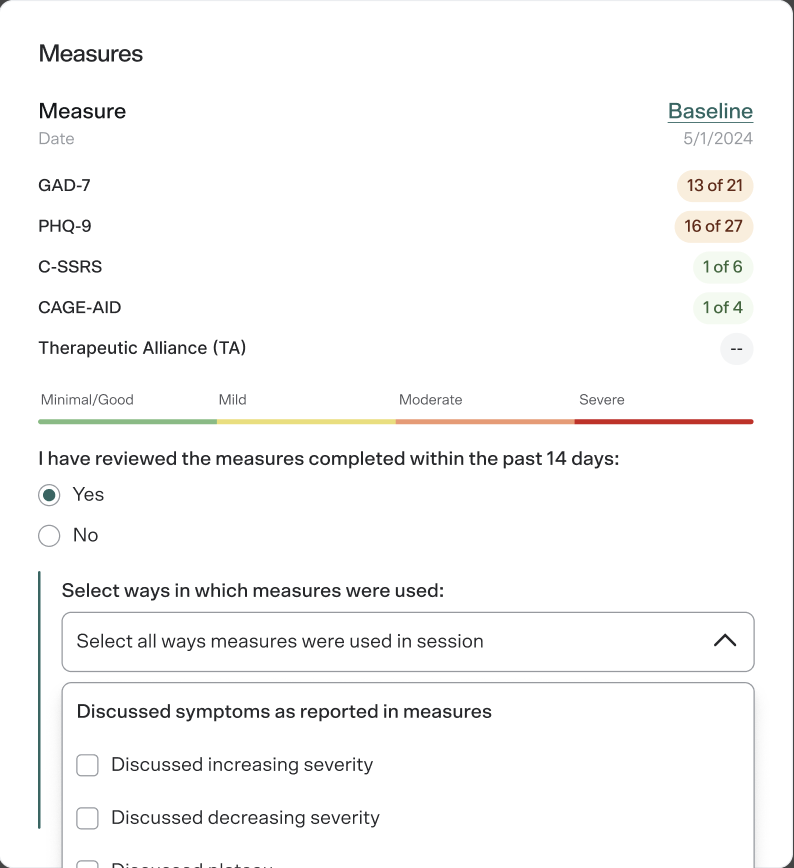Viewport: 794px width, 868px height.
Task: Click the PHQ-9 score badge showing 16 of 27
Action: click(x=714, y=226)
